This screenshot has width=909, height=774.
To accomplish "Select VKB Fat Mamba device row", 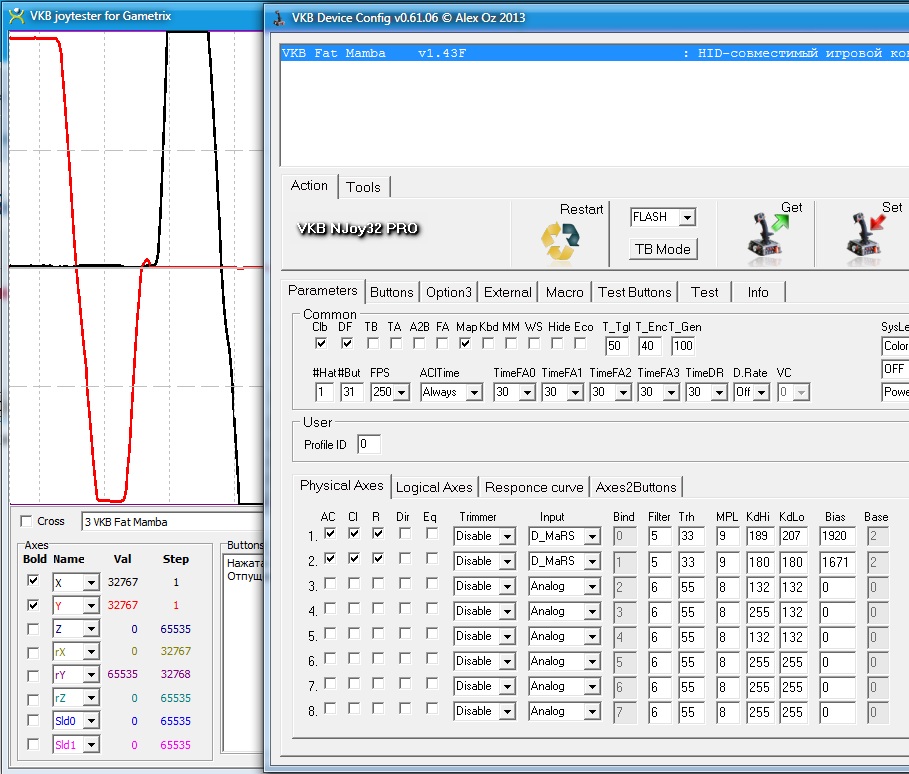I will point(594,53).
